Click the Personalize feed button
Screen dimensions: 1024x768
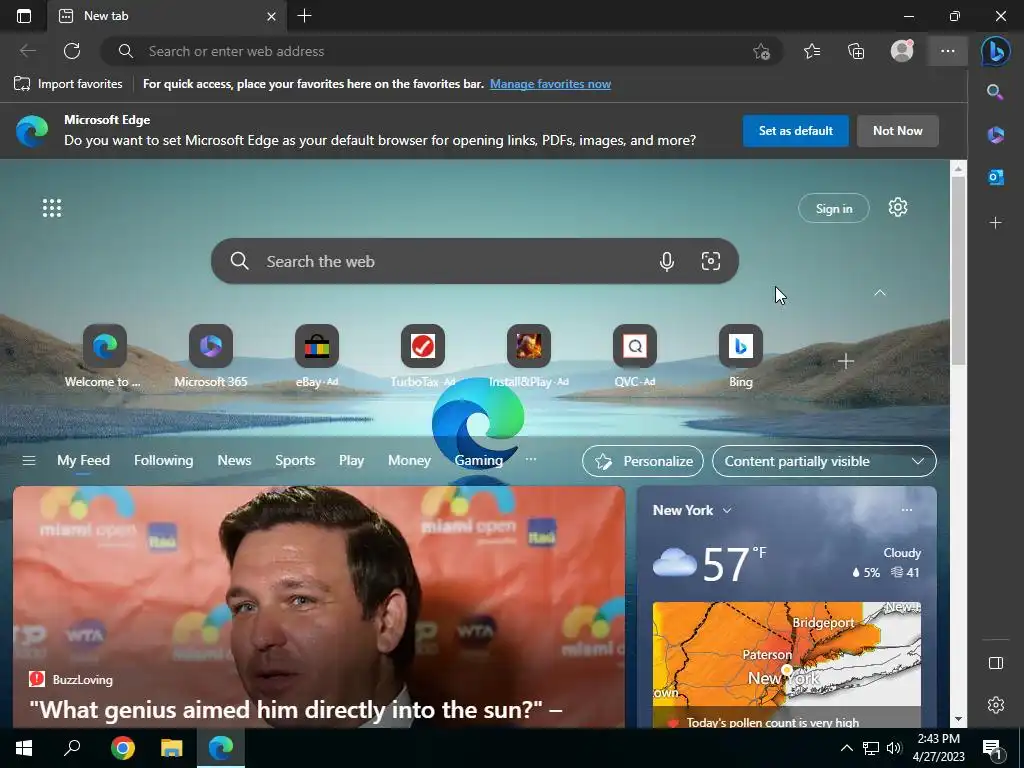(643, 461)
